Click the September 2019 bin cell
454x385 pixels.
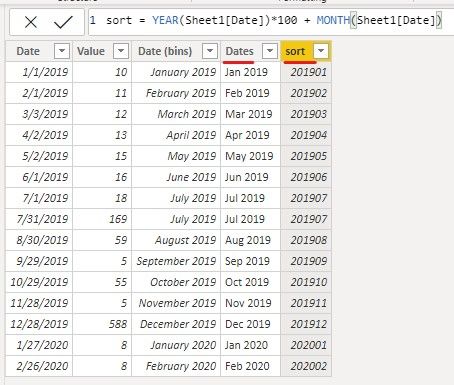pyautogui.click(x=176, y=261)
